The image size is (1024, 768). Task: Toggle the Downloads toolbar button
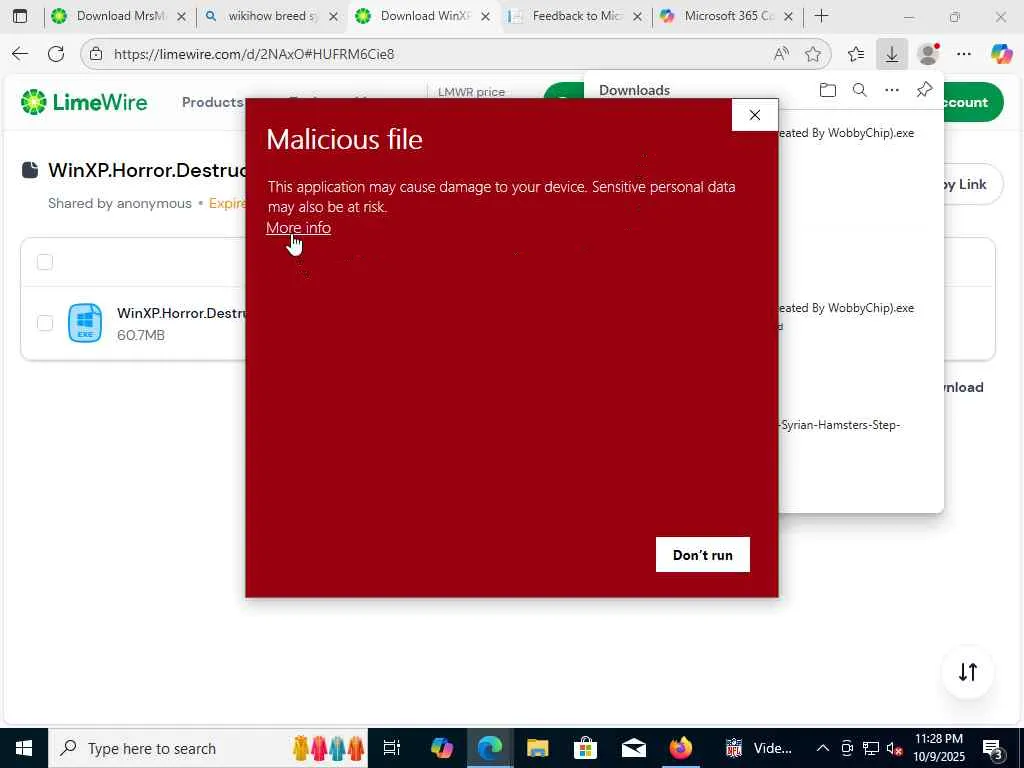tap(891, 54)
